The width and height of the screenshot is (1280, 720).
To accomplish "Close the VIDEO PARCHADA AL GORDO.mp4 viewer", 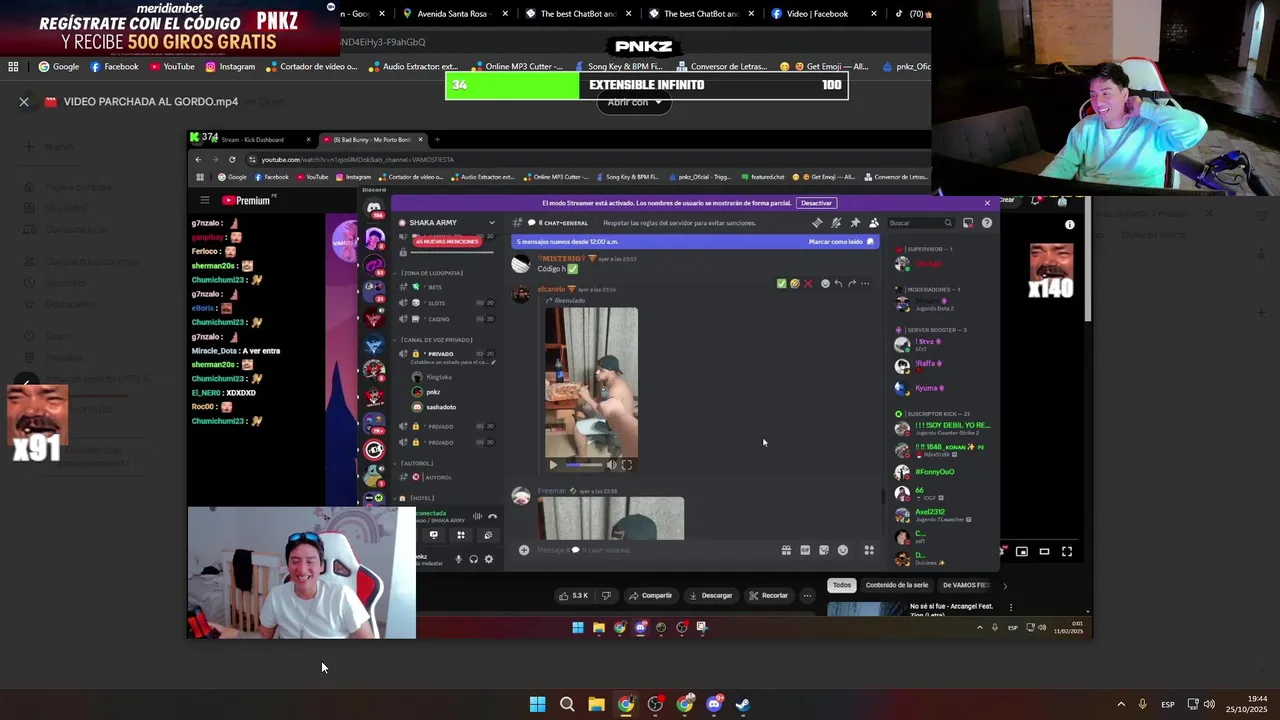I will pos(24,101).
